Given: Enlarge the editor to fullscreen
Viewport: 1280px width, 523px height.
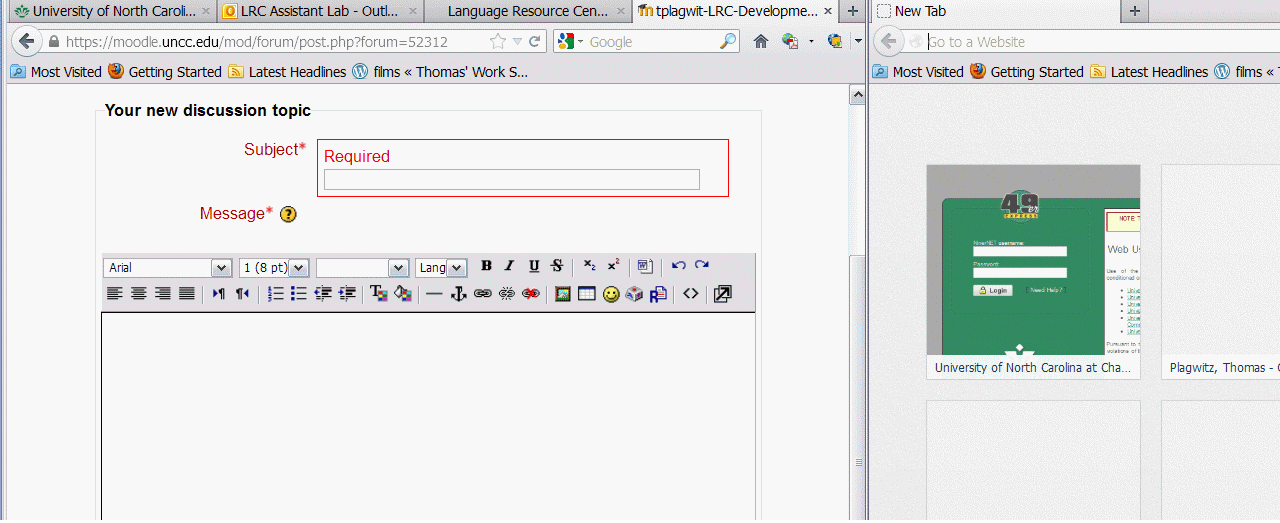Looking at the screenshot, I should [722, 294].
